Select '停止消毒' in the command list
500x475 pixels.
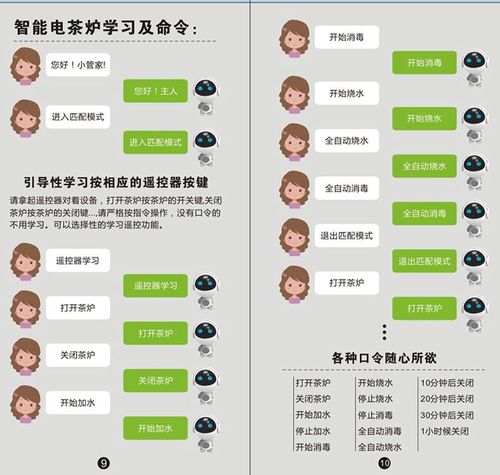click(375, 415)
